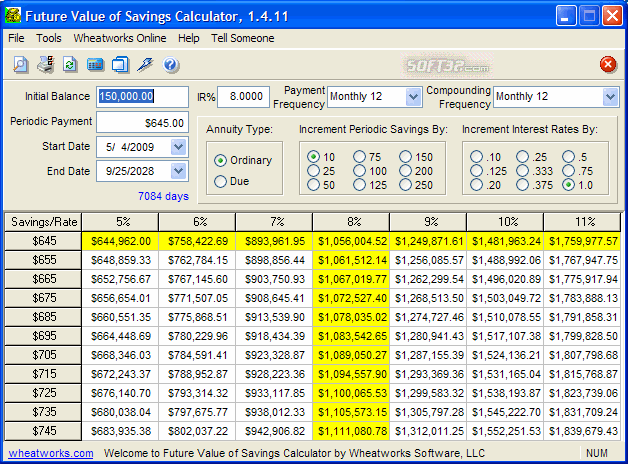Click the red X exit icon in the toolbar
The width and height of the screenshot is (628, 464).
pos(608,64)
